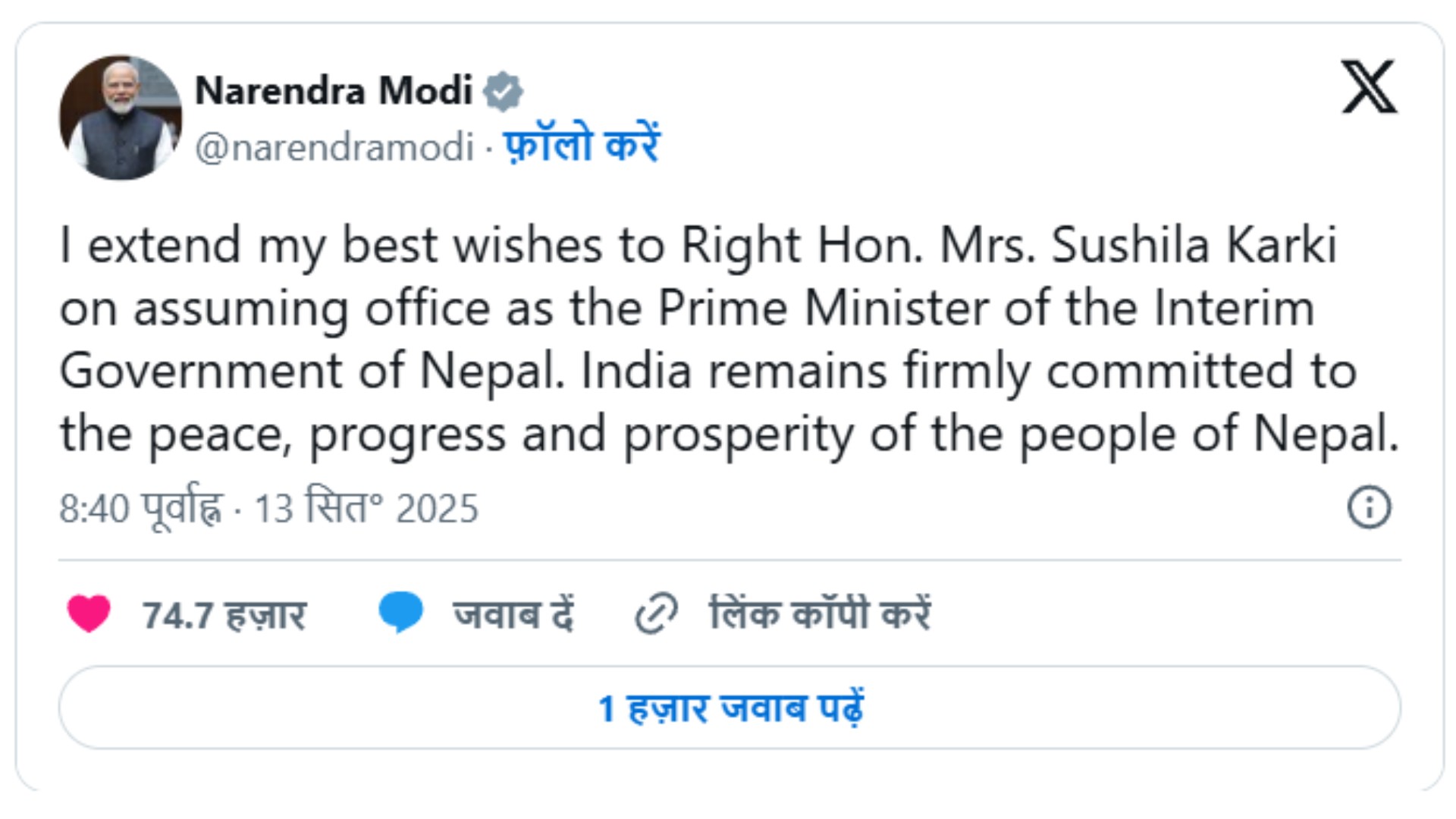
Task: Open the X logo link
Action: (x=1369, y=86)
